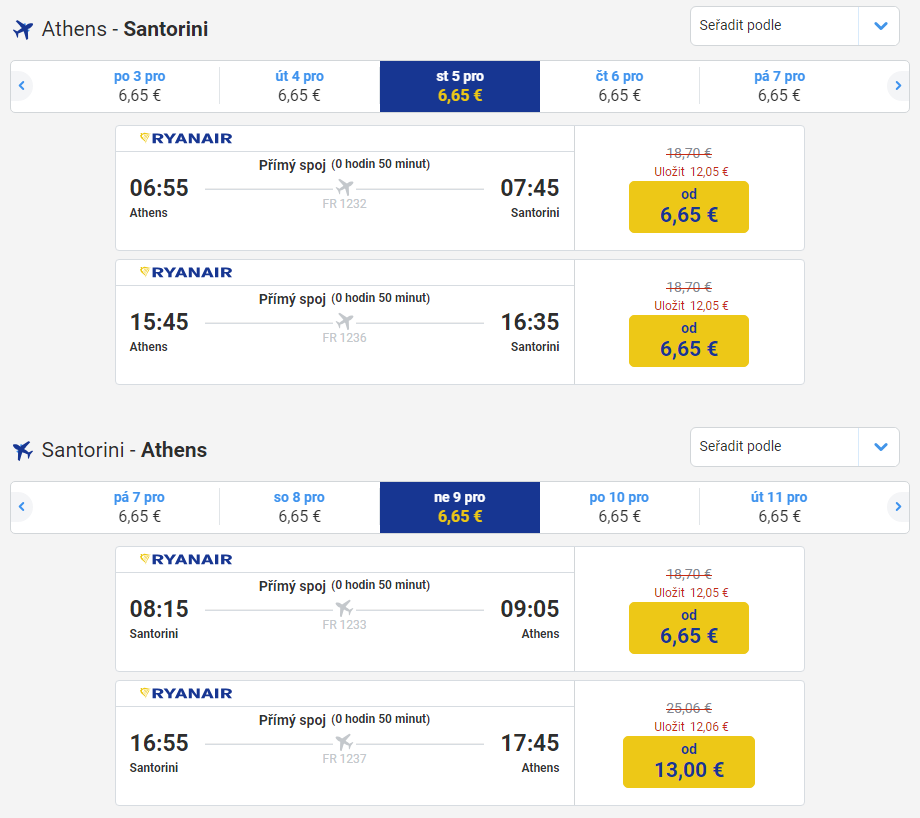Click the Ryanair logo on flight FR 1237
This screenshot has height=818, width=920.
[186, 693]
